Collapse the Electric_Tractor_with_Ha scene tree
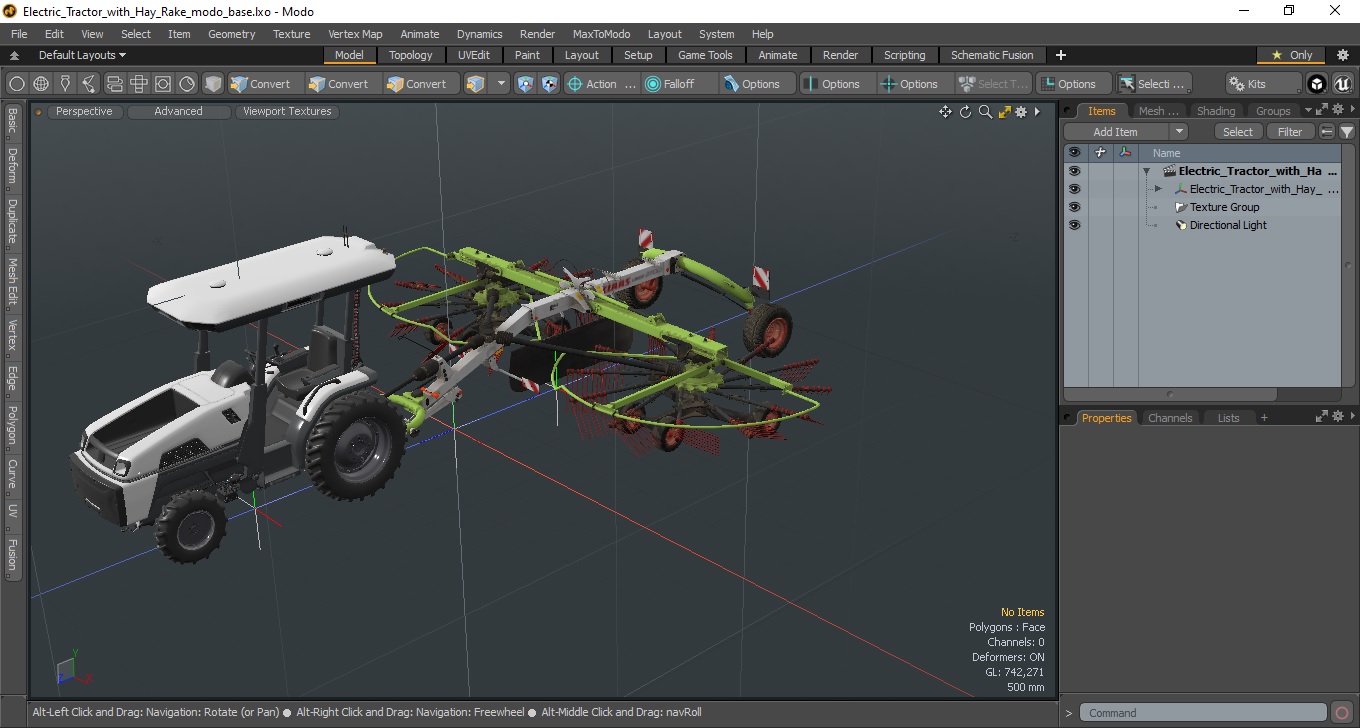This screenshot has width=1360, height=728. 1146,171
